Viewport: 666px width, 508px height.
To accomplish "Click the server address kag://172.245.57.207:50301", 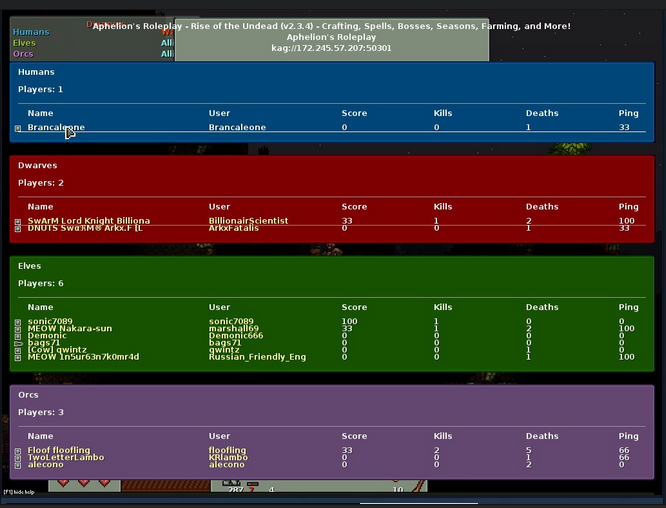I will click(x=331, y=47).
